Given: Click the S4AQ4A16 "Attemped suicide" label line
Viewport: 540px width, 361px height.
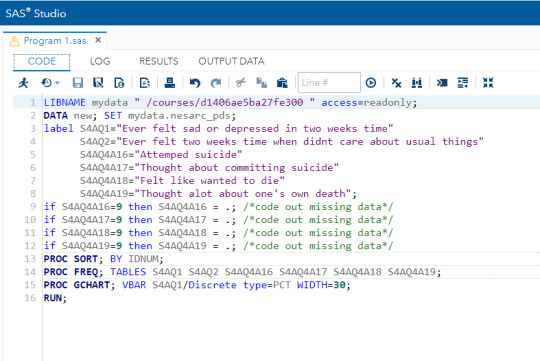Looking at the screenshot, I should coord(161,155).
